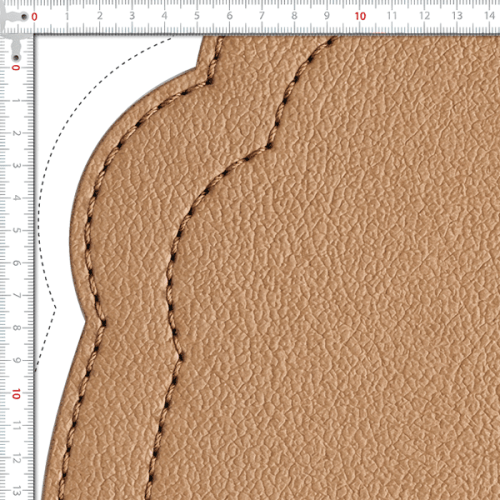Click the red 0 on the horizontal ruler

click(34, 17)
